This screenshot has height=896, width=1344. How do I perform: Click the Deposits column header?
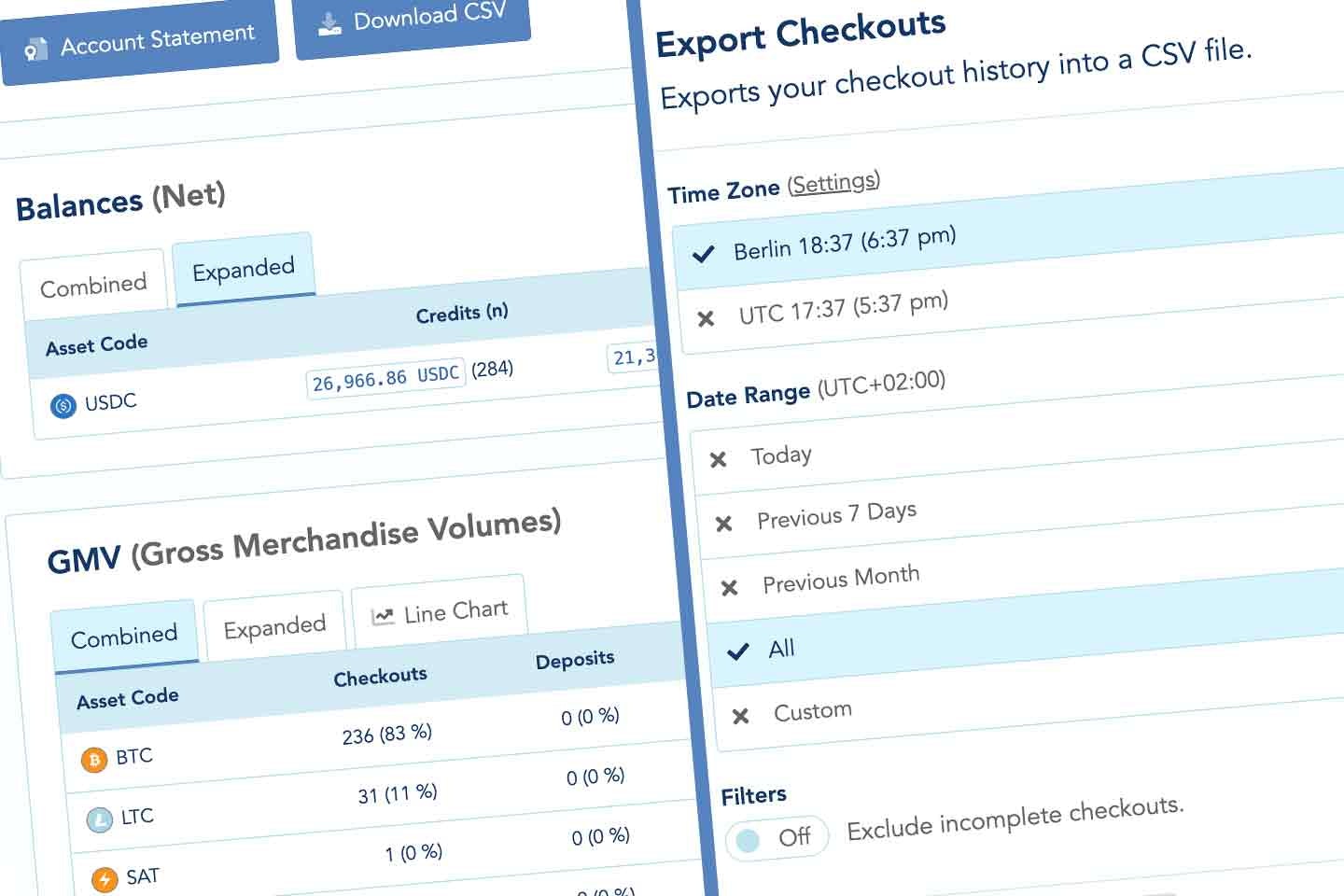(x=575, y=659)
